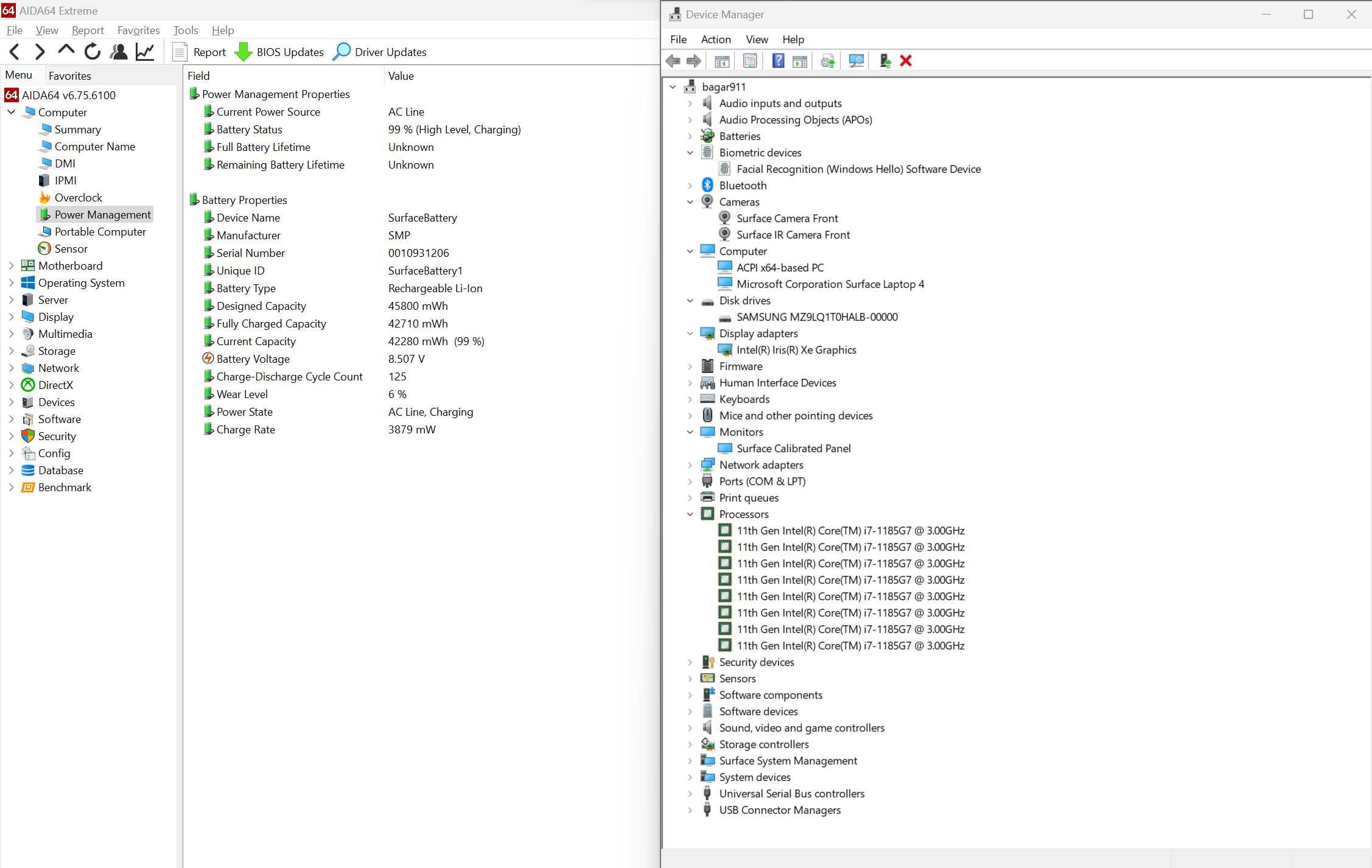Select bagar911 root node in Device Manager
Image resolution: width=1372 pixels, height=868 pixels.
(723, 87)
